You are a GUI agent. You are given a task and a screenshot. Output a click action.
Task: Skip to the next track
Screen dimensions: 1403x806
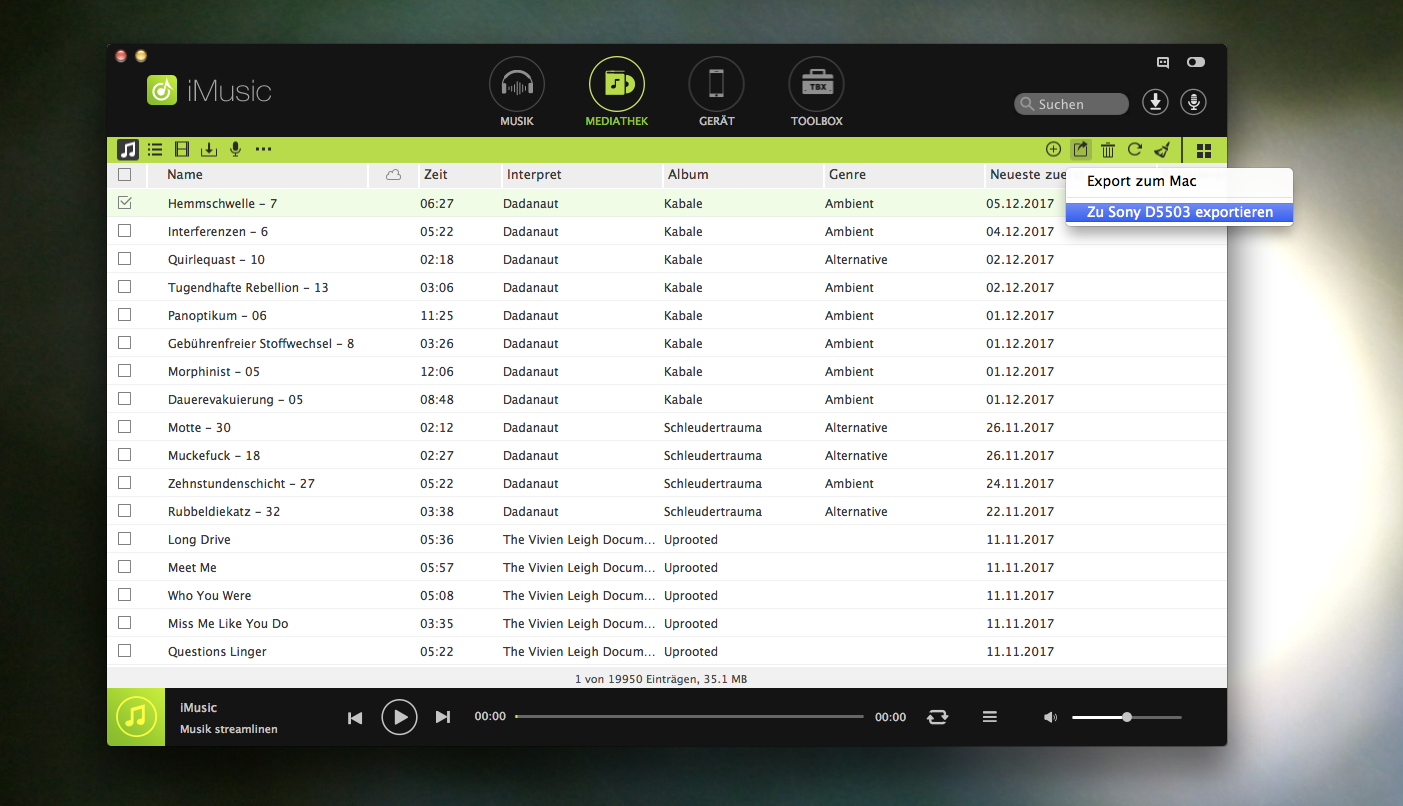(443, 717)
